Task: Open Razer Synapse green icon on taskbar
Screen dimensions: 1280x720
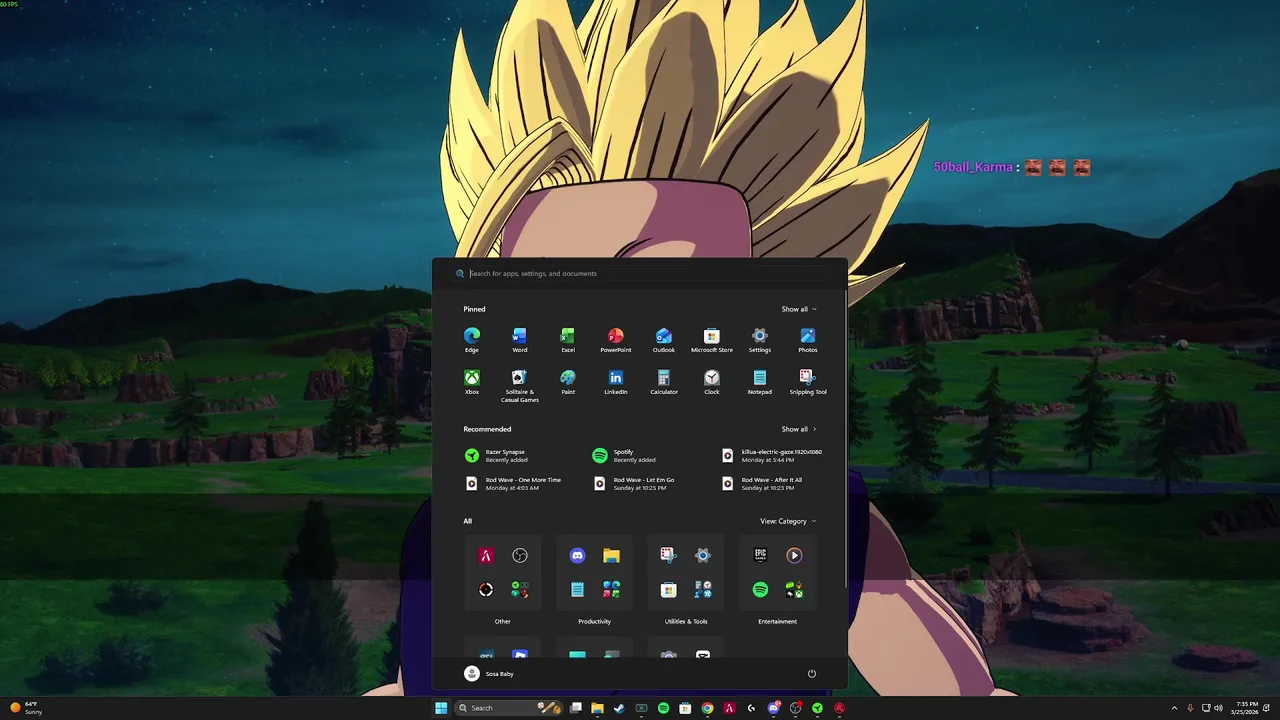Action: tap(817, 708)
